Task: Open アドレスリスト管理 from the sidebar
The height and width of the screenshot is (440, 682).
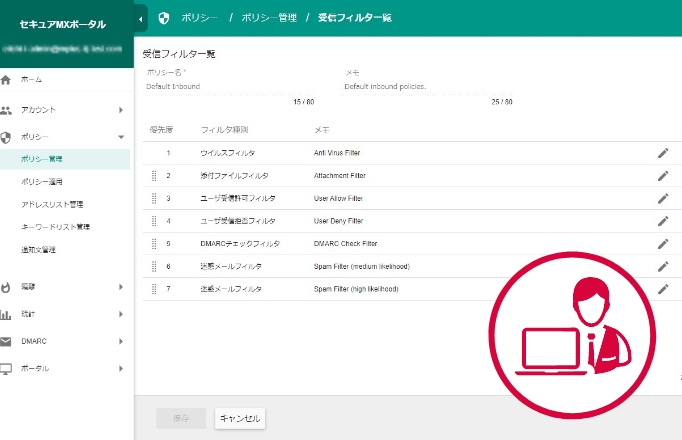Action: pos(52,204)
